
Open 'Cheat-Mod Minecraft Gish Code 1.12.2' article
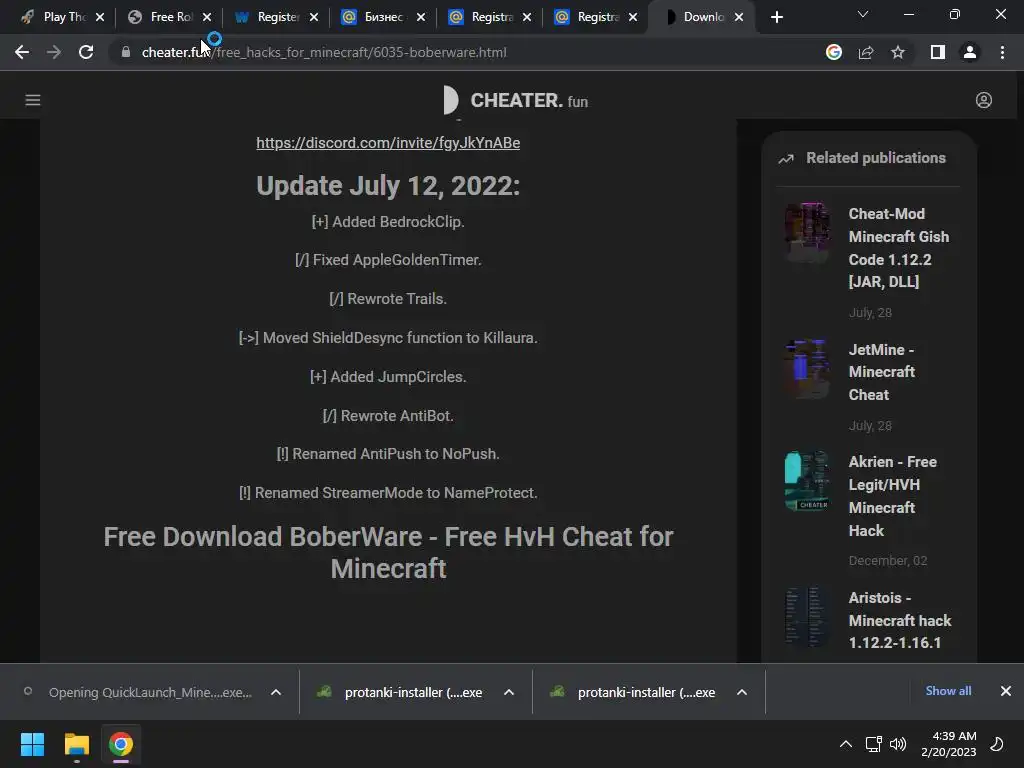[899, 248]
